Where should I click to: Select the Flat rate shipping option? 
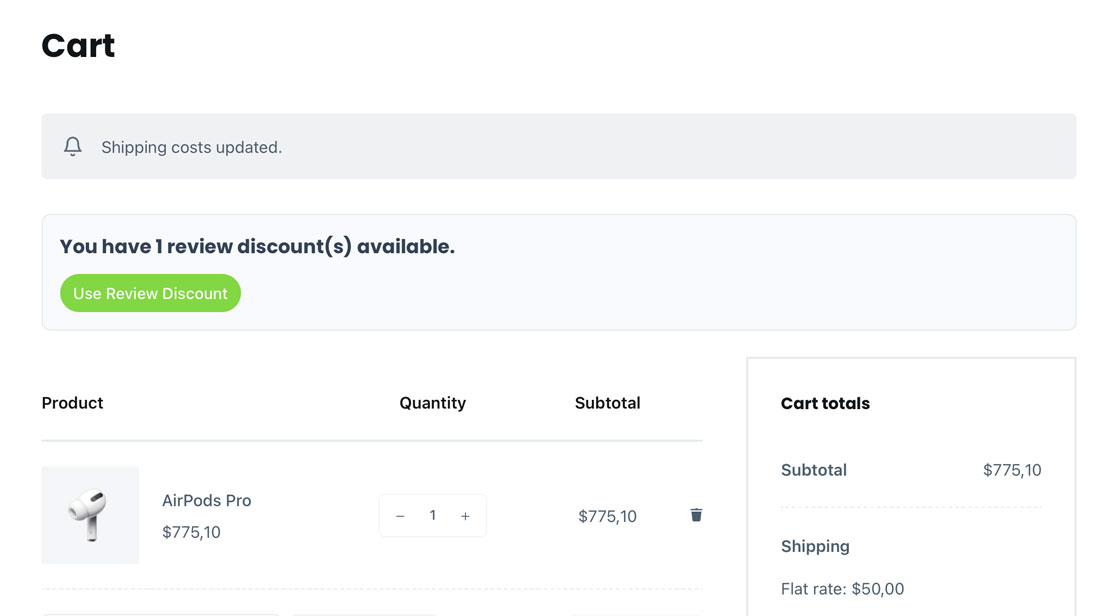click(843, 589)
